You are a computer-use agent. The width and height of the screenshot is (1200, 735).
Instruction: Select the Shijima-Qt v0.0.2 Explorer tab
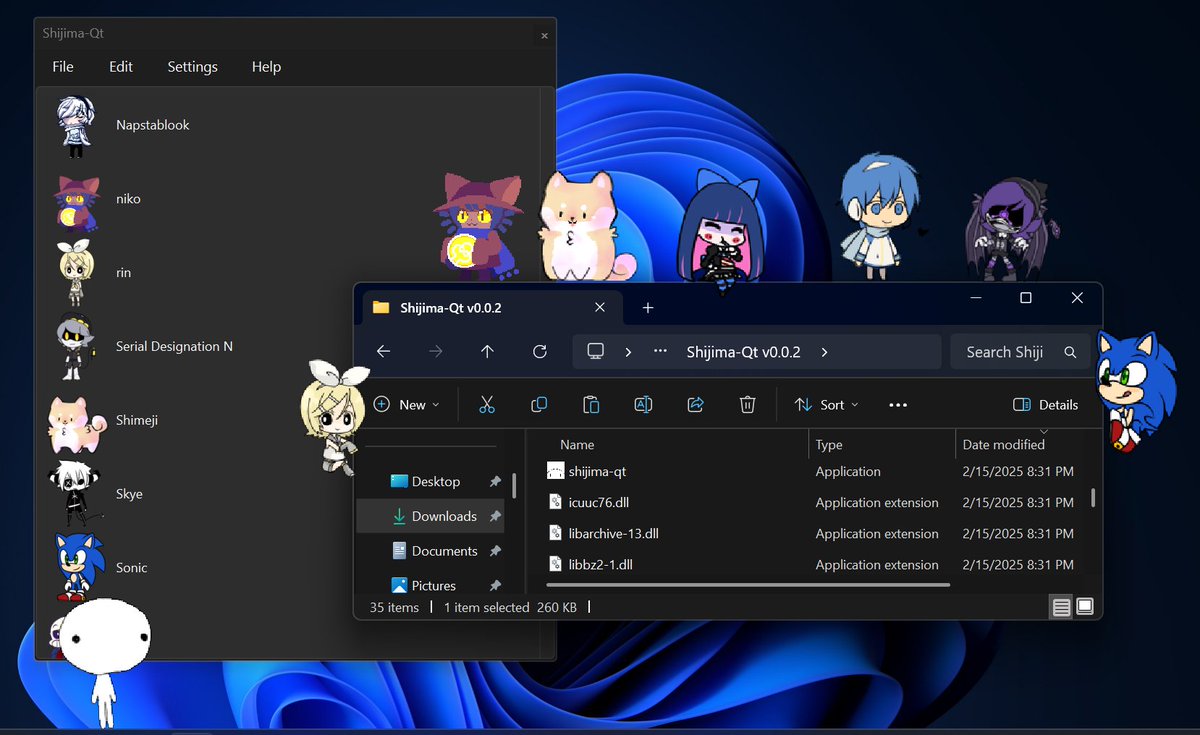(x=490, y=308)
